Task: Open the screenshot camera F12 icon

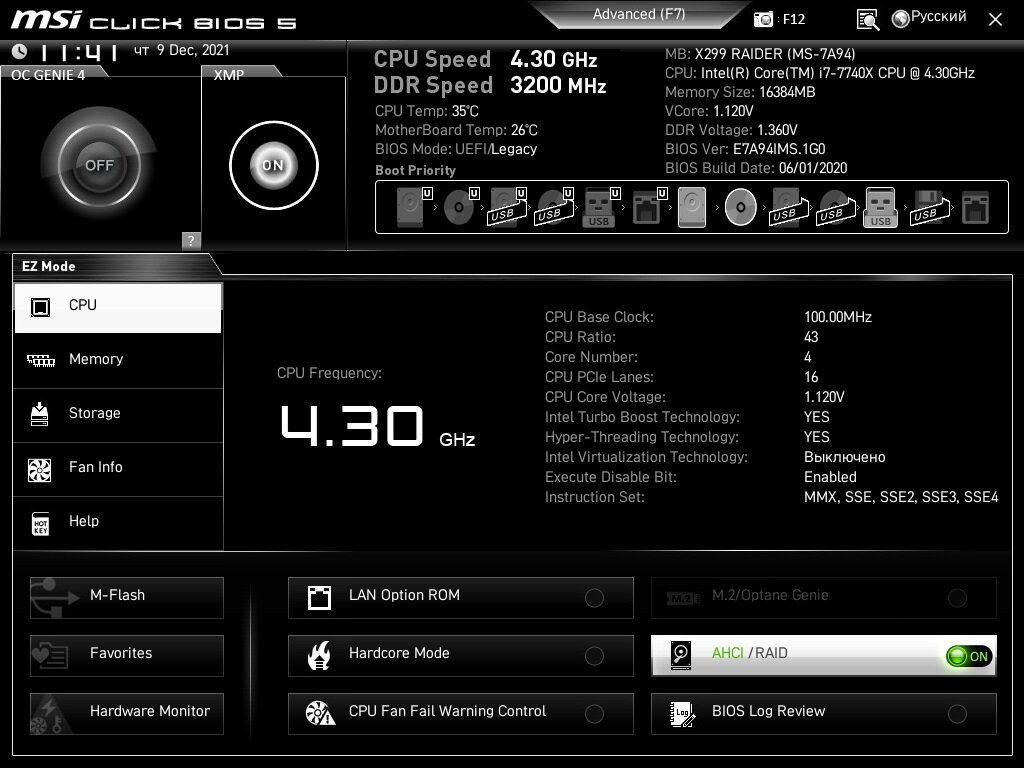Action: [x=763, y=19]
